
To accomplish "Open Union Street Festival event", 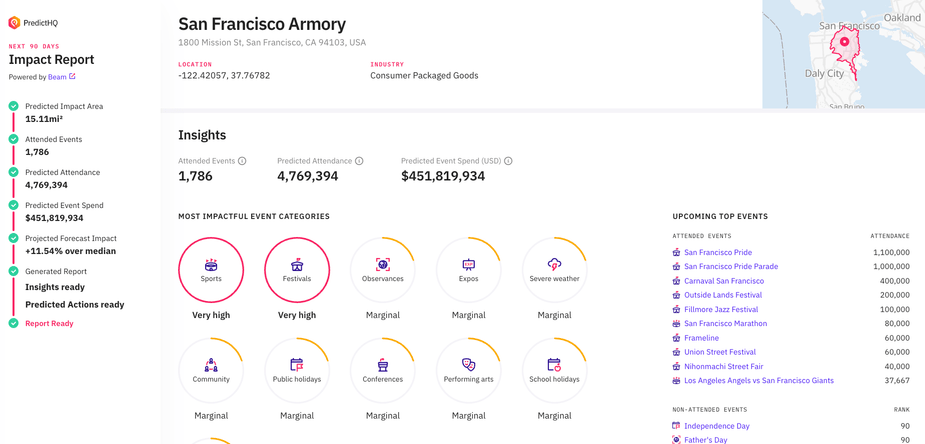I will tap(720, 352).
